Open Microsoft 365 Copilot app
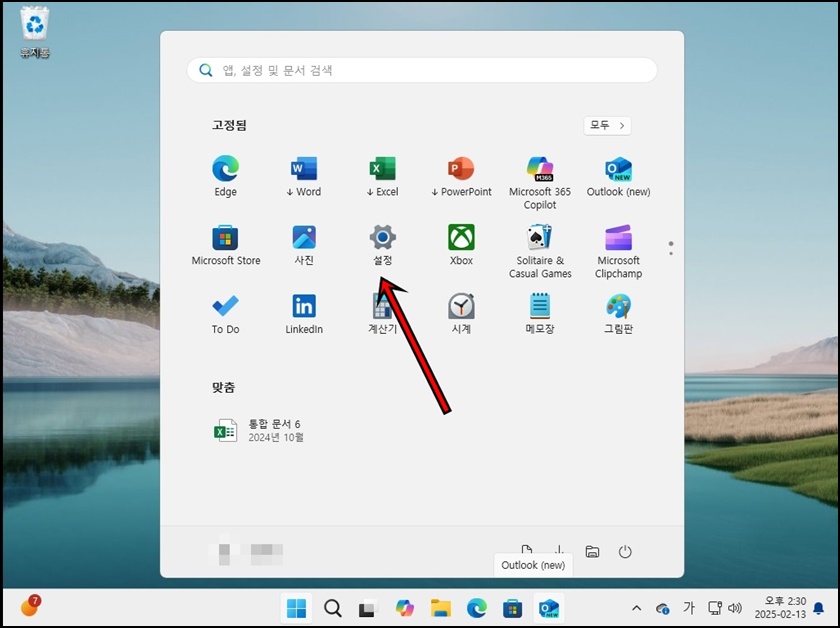This screenshot has height=628, width=840. [539, 182]
